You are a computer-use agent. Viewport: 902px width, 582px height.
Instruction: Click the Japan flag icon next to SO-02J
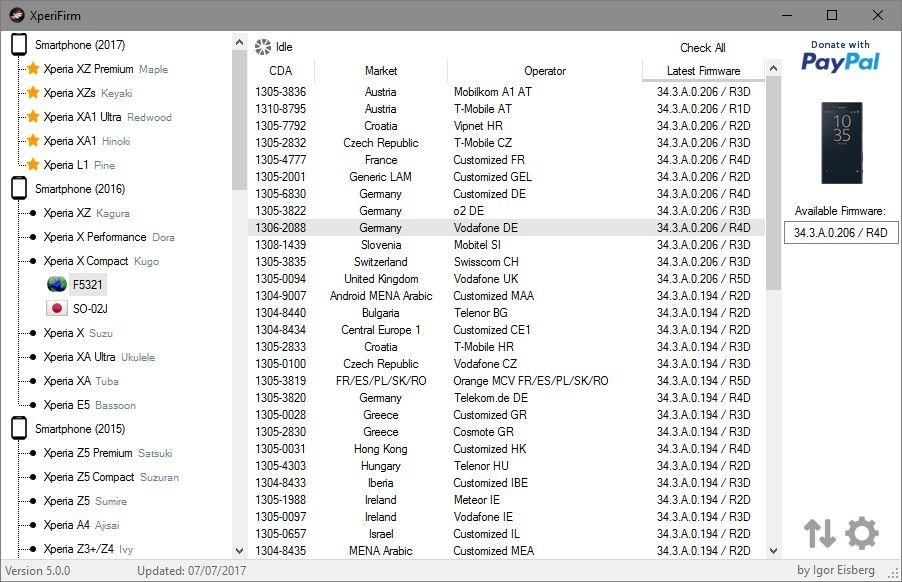(57, 308)
